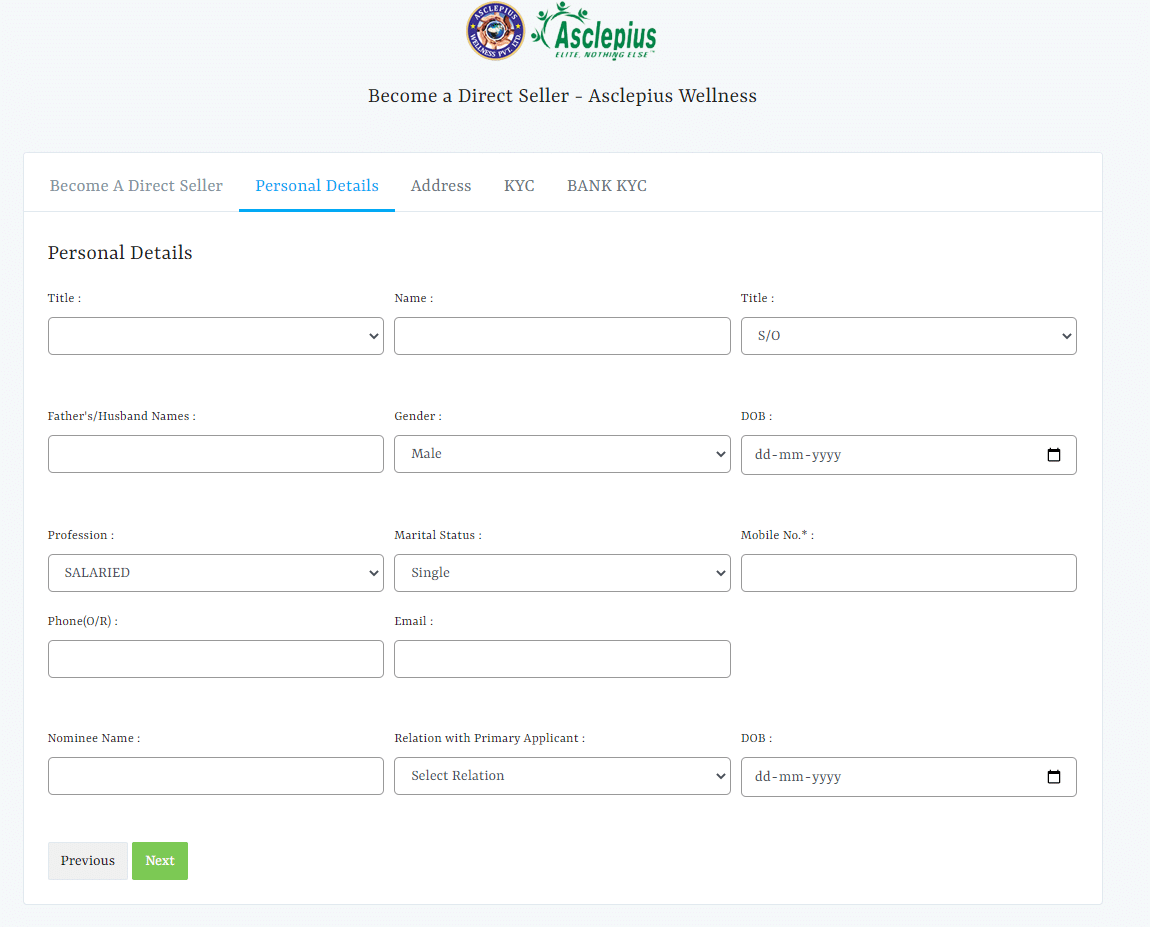Open the first Title dropdown
This screenshot has width=1150, height=927.
[216, 336]
